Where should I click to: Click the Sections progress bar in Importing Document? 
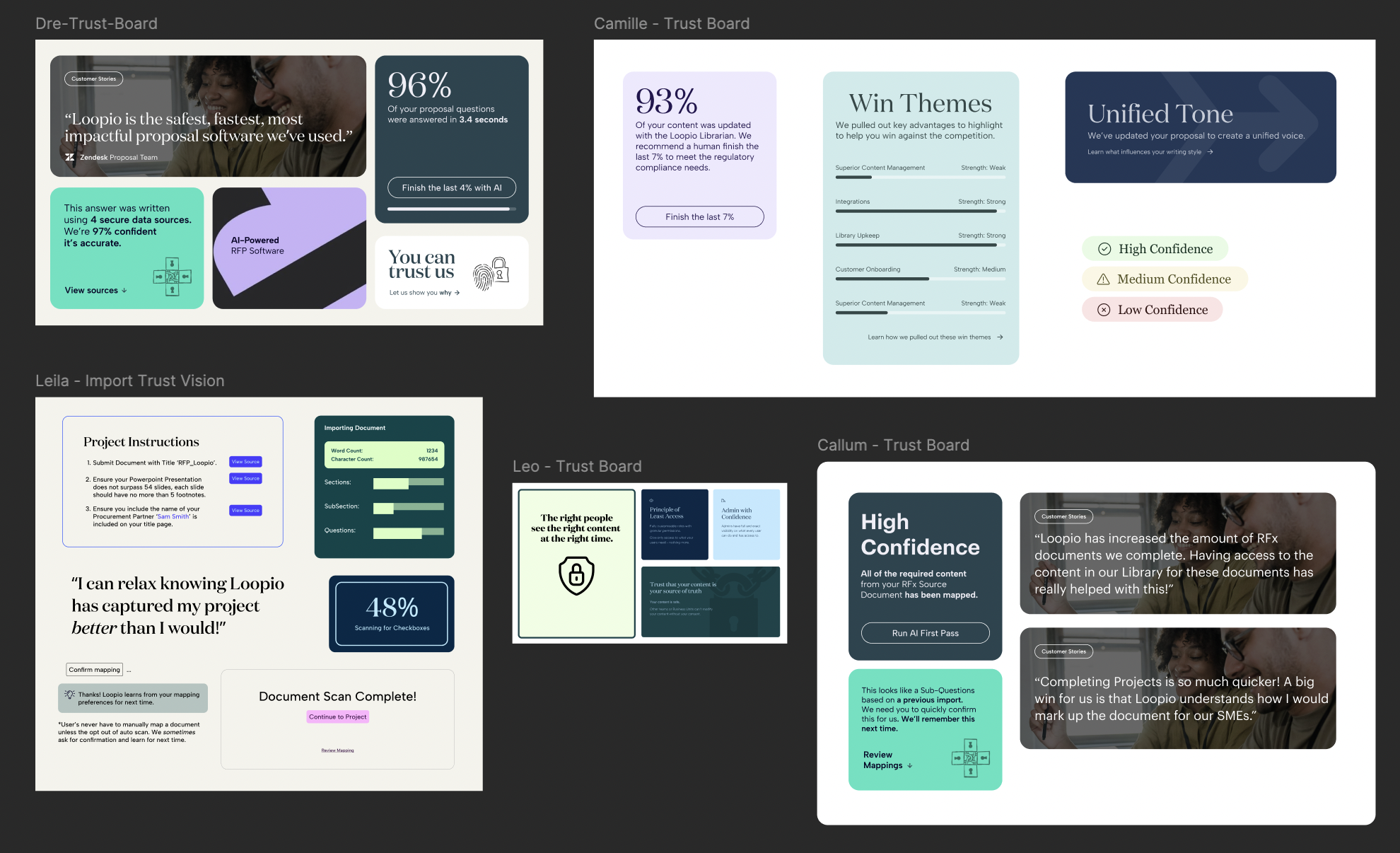[408, 483]
